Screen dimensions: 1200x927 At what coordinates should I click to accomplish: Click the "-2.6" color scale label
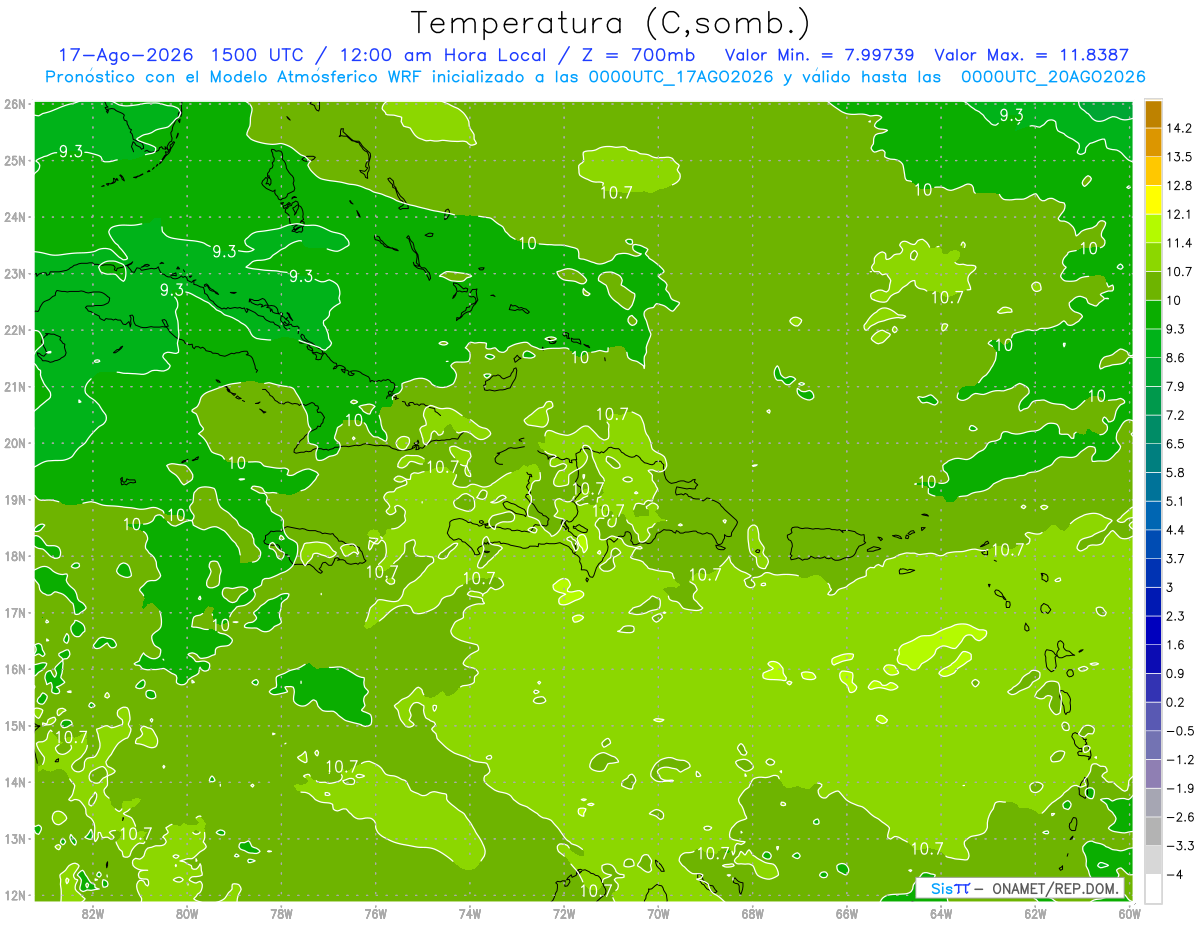[x=1180, y=818]
